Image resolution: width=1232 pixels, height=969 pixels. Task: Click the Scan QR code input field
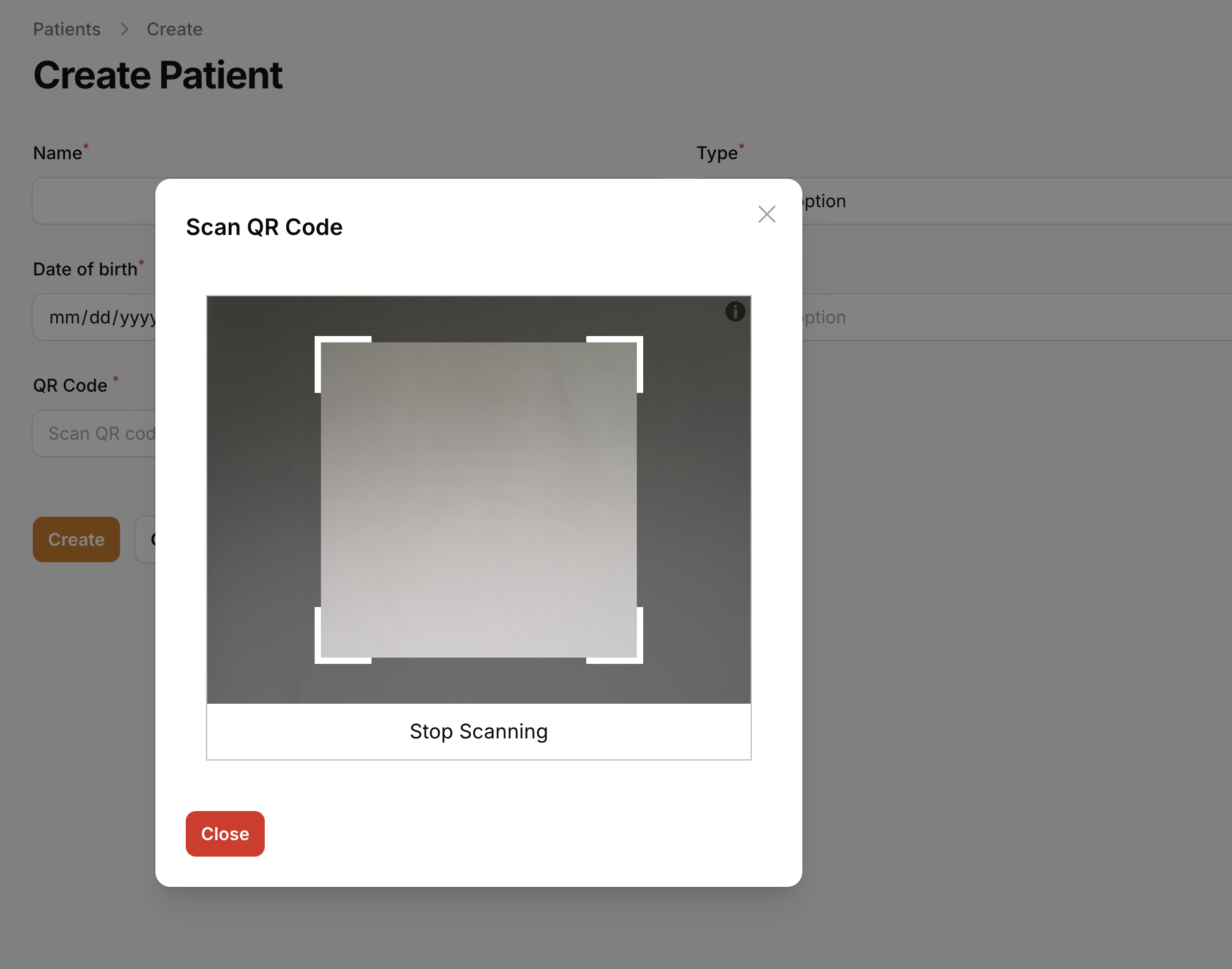[x=94, y=433]
